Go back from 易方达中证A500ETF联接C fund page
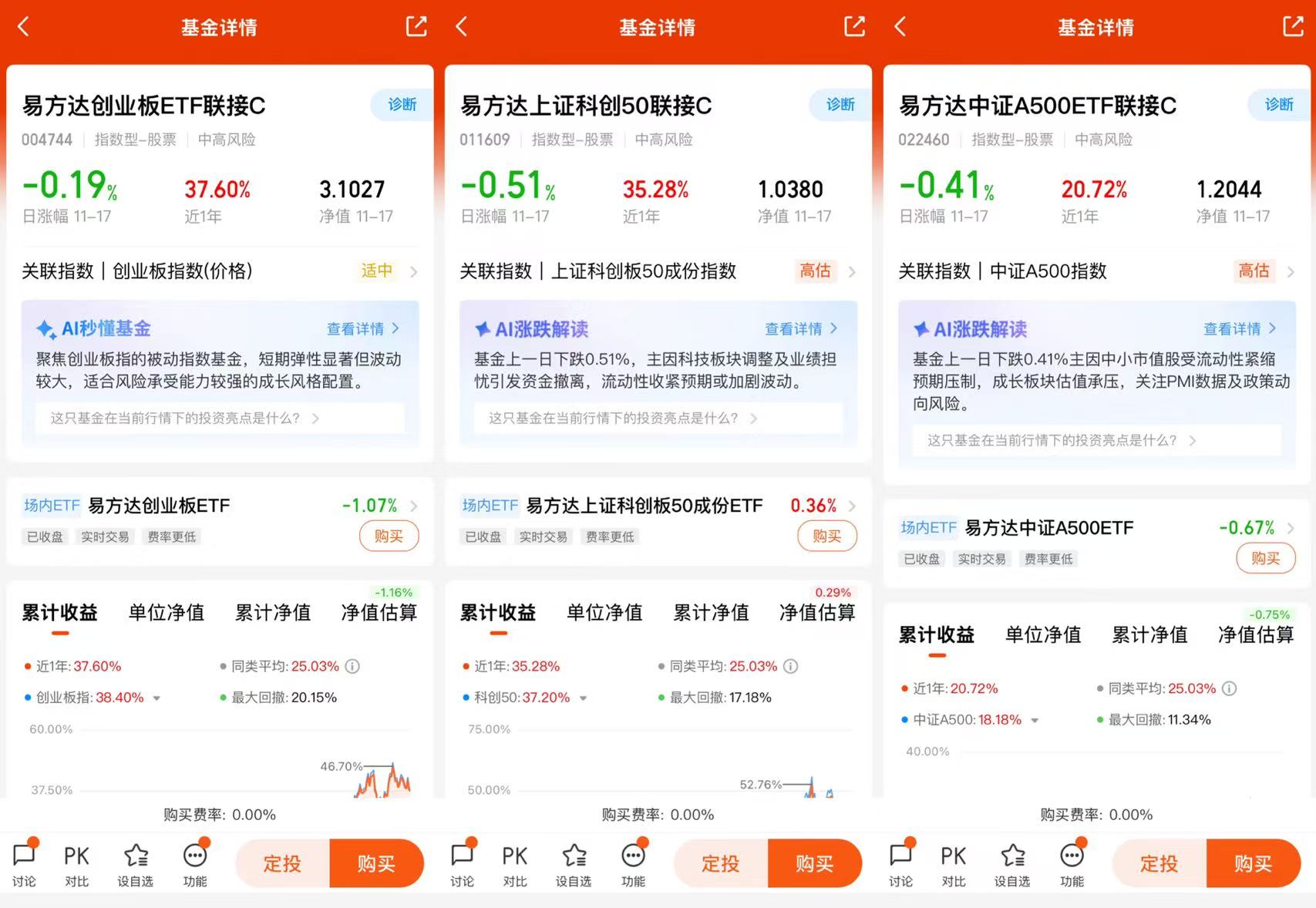The width and height of the screenshot is (1316, 908). [x=900, y=27]
